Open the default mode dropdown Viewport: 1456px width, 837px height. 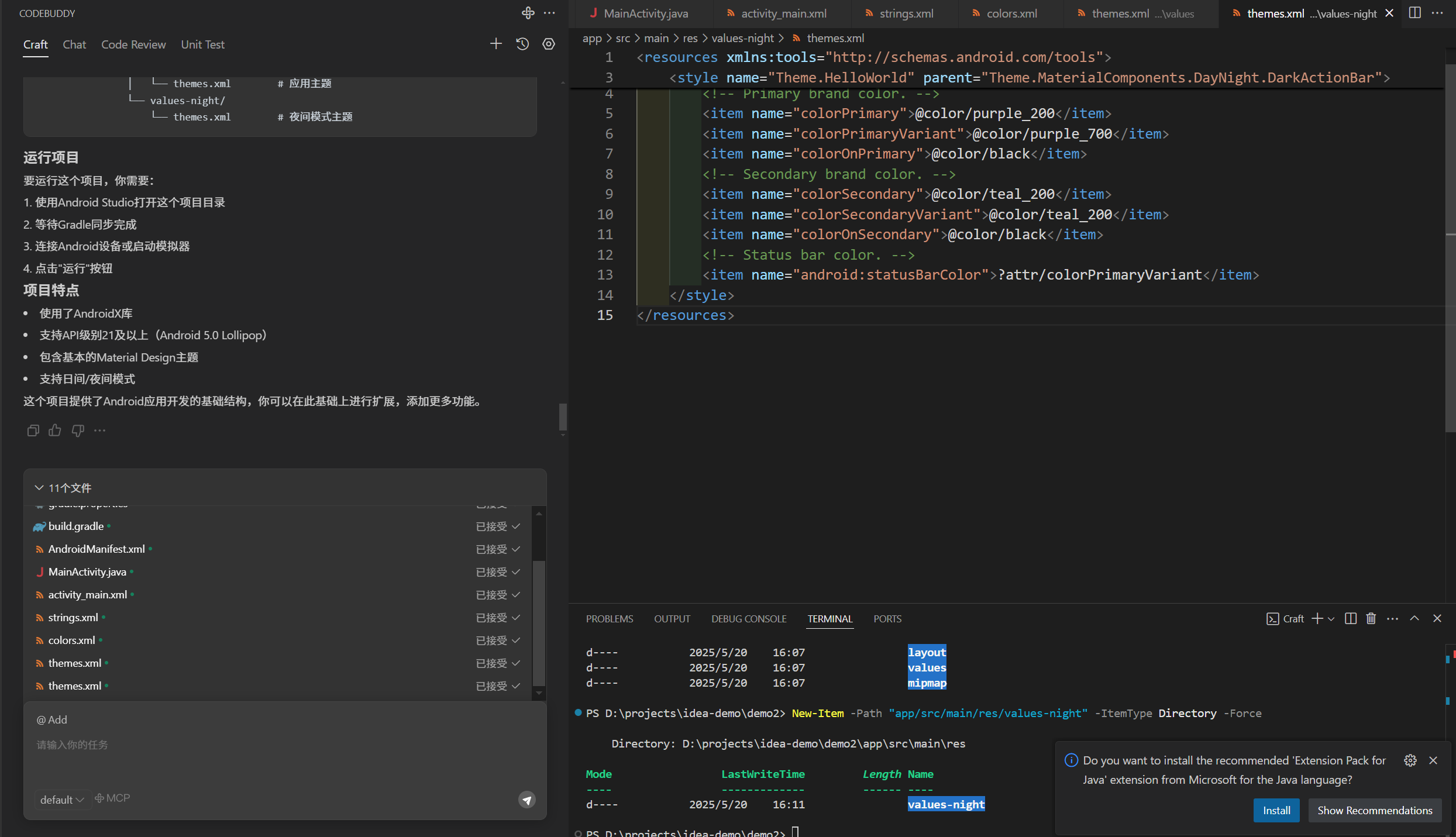[62, 800]
